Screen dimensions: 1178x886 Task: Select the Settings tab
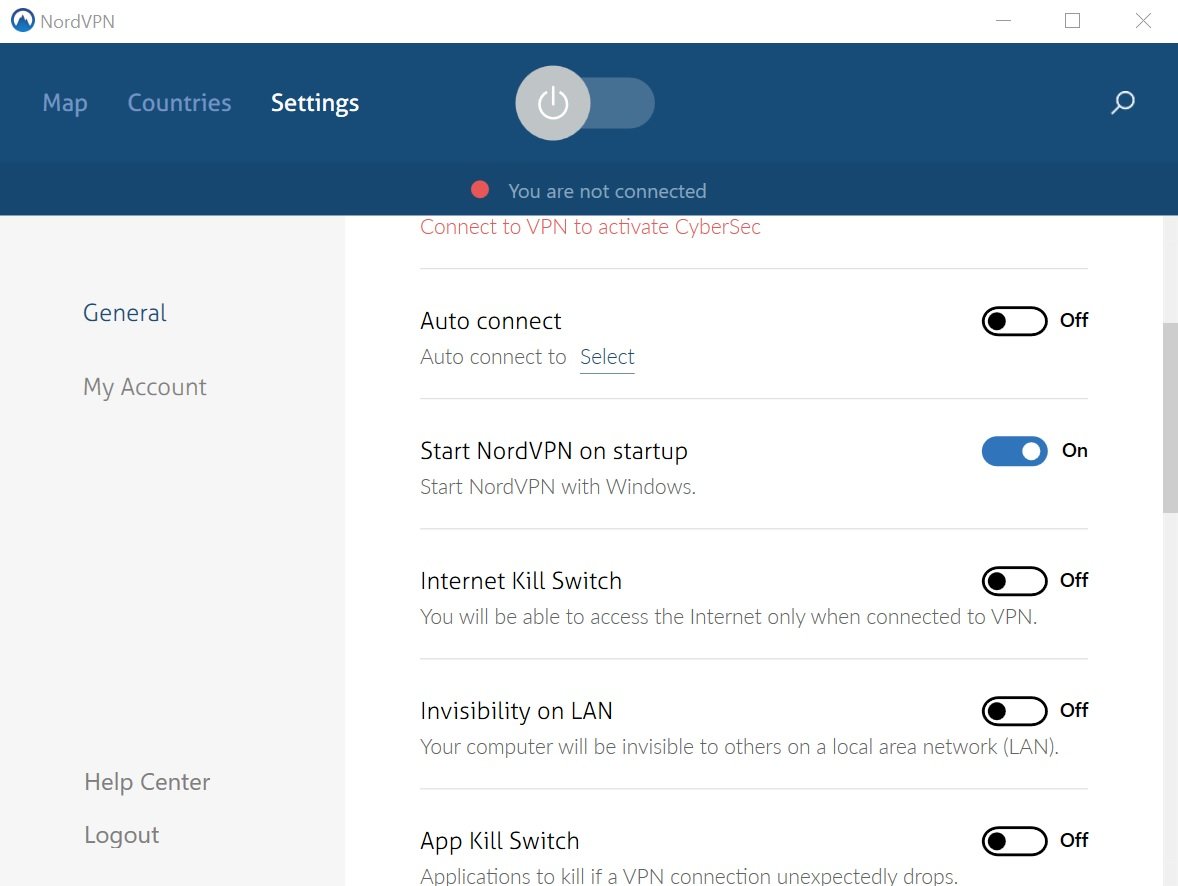click(315, 103)
